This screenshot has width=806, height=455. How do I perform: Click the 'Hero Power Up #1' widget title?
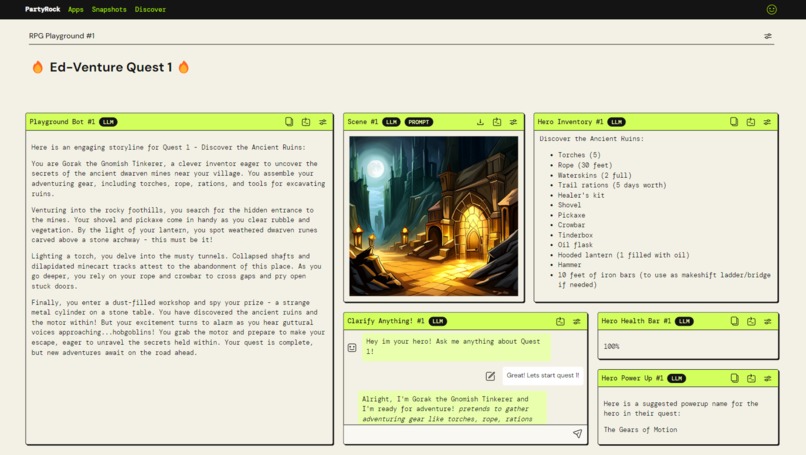(632, 378)
